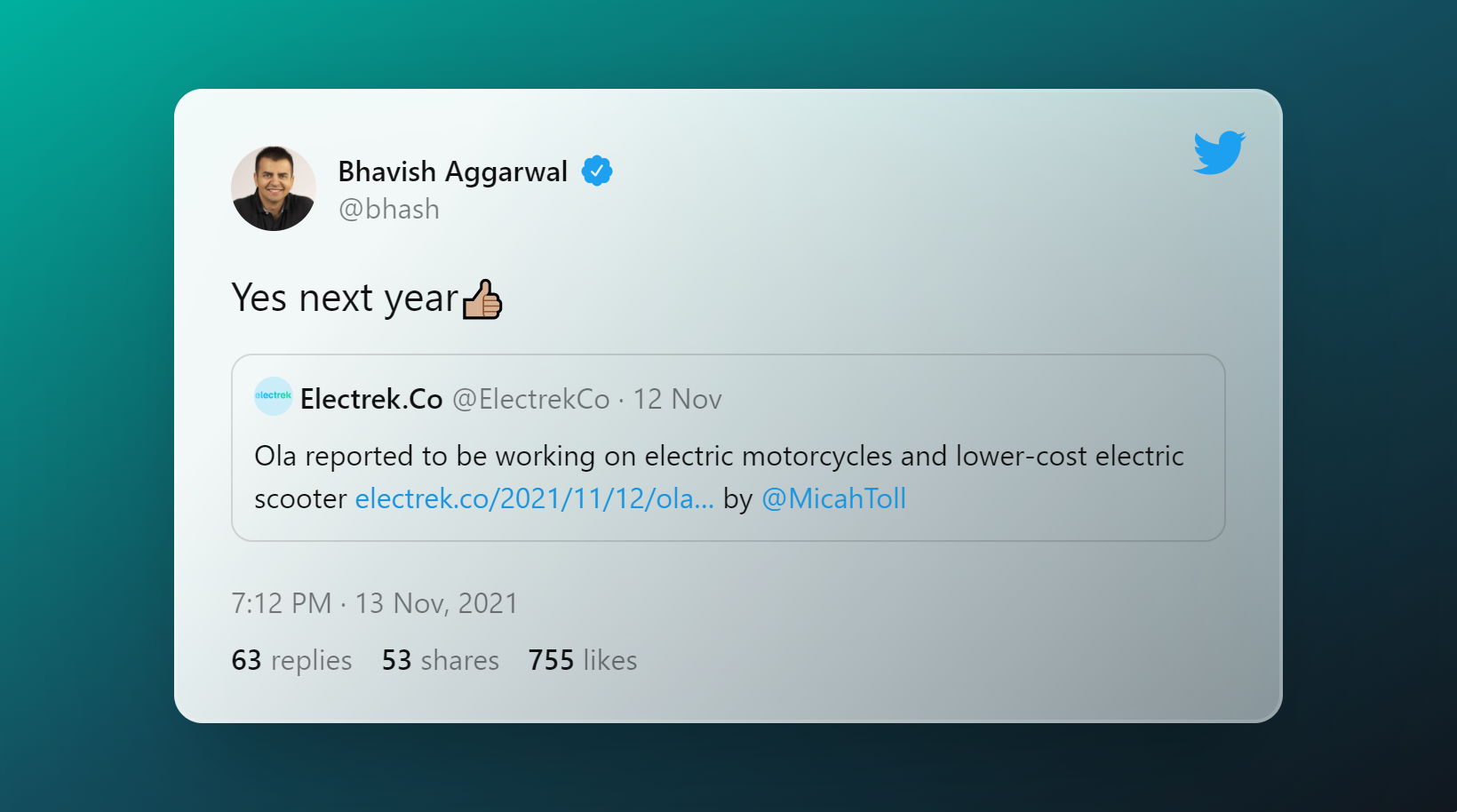This screenshot has width=1457, height=812.
Task: Open Bhavish Aggarwal's profile photo
Action: coord(274,188)
